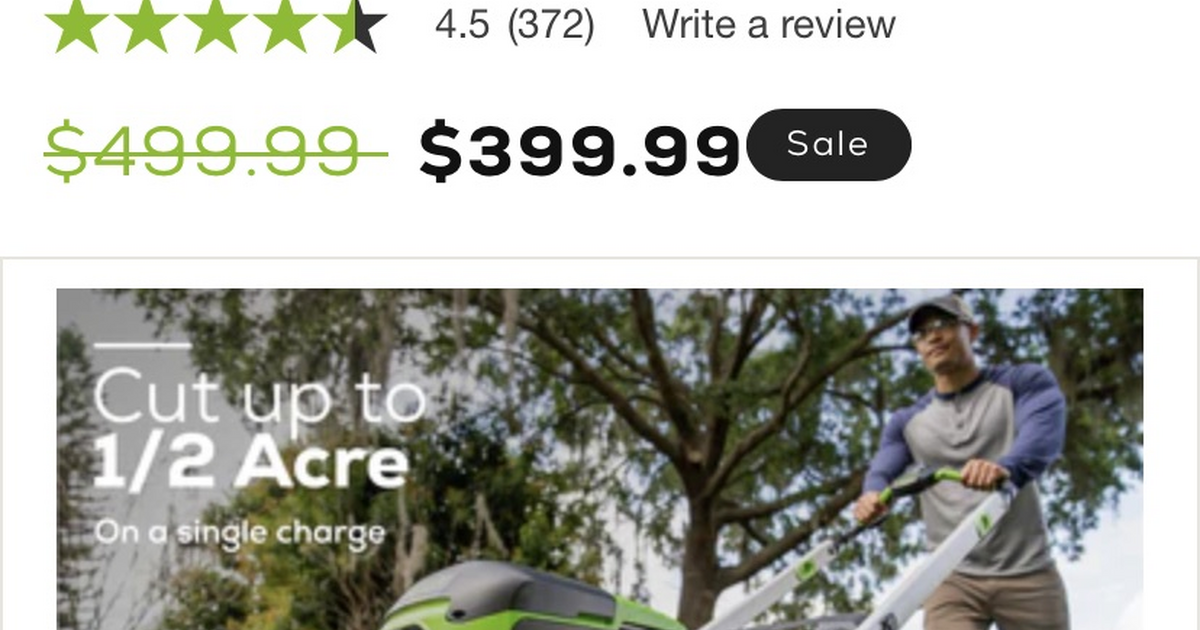The image size is (1200, 630).
Task: Click the first green rating star
Action: (76, 25)
